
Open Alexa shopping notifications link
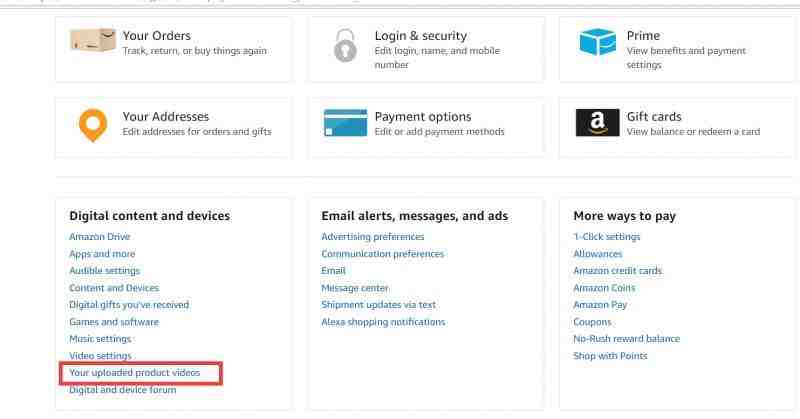(x=383, y=322)
